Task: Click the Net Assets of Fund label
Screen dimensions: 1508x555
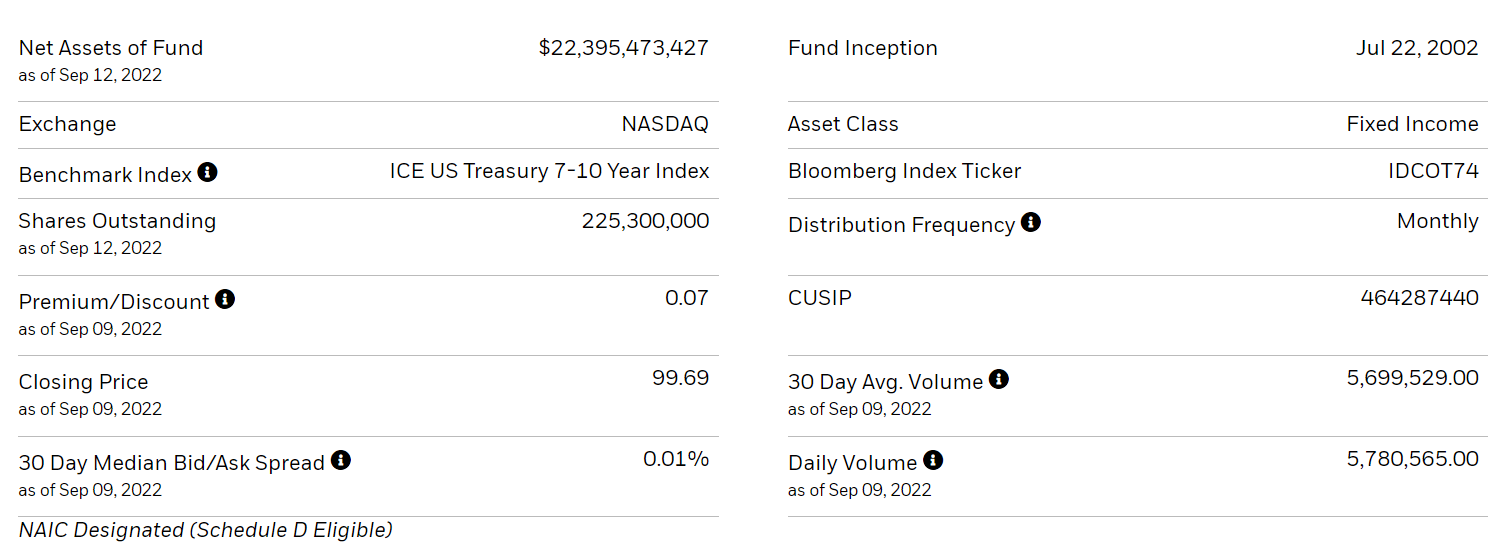Action: 111,48
